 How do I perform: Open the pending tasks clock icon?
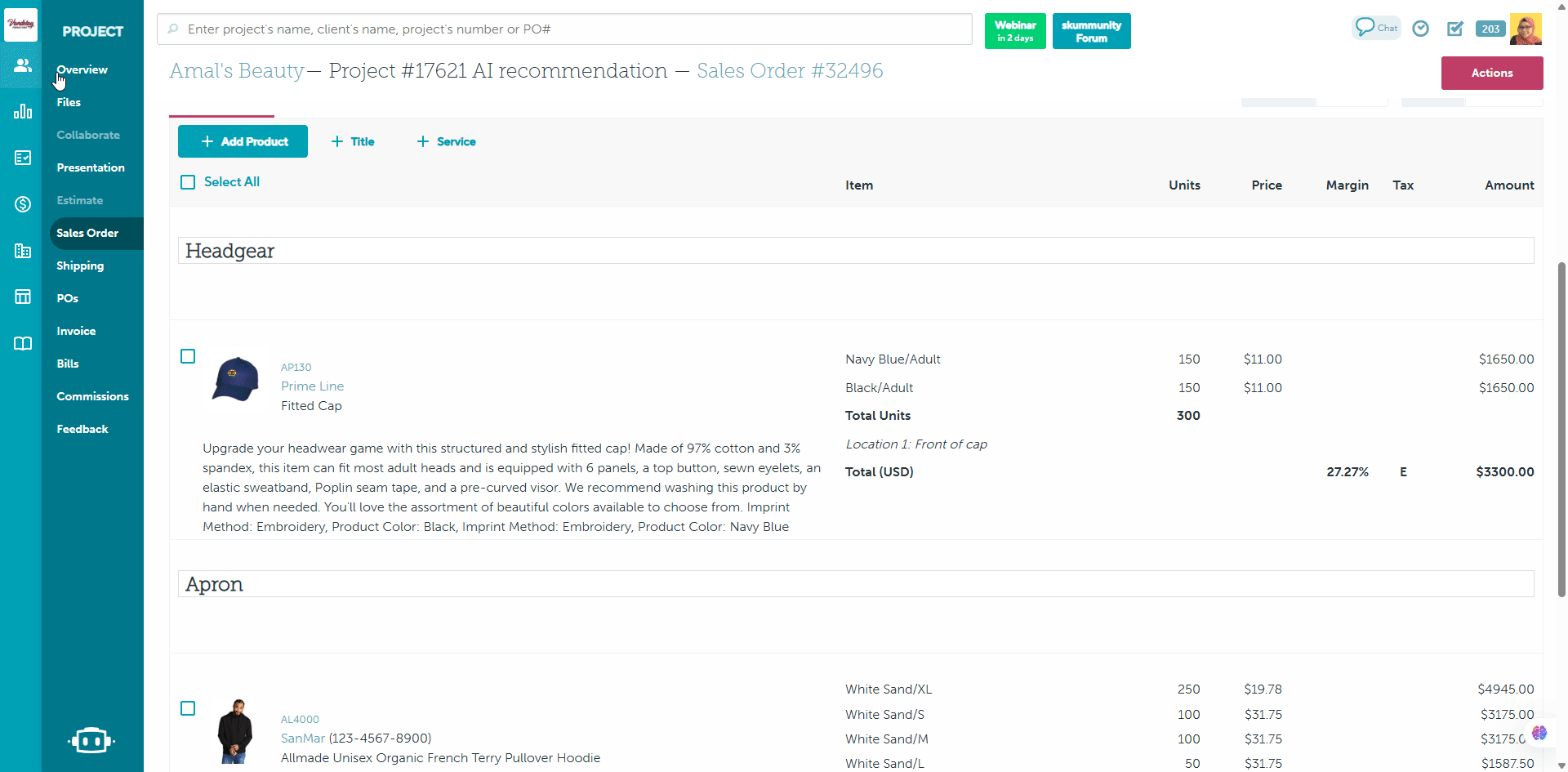coord(1420,29)
